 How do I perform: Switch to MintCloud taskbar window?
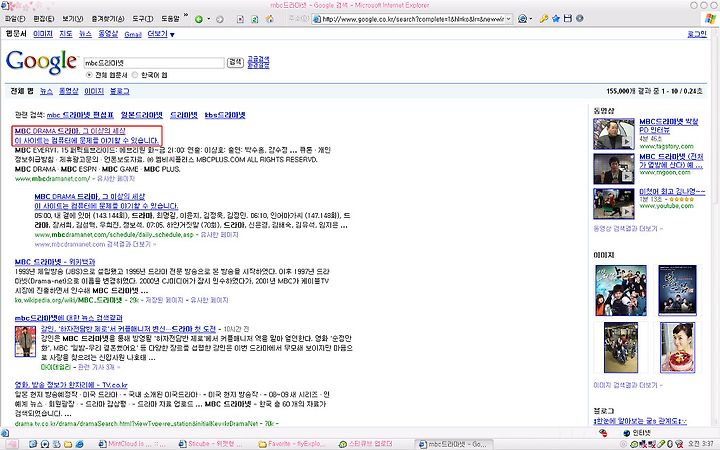click(133, 444)
